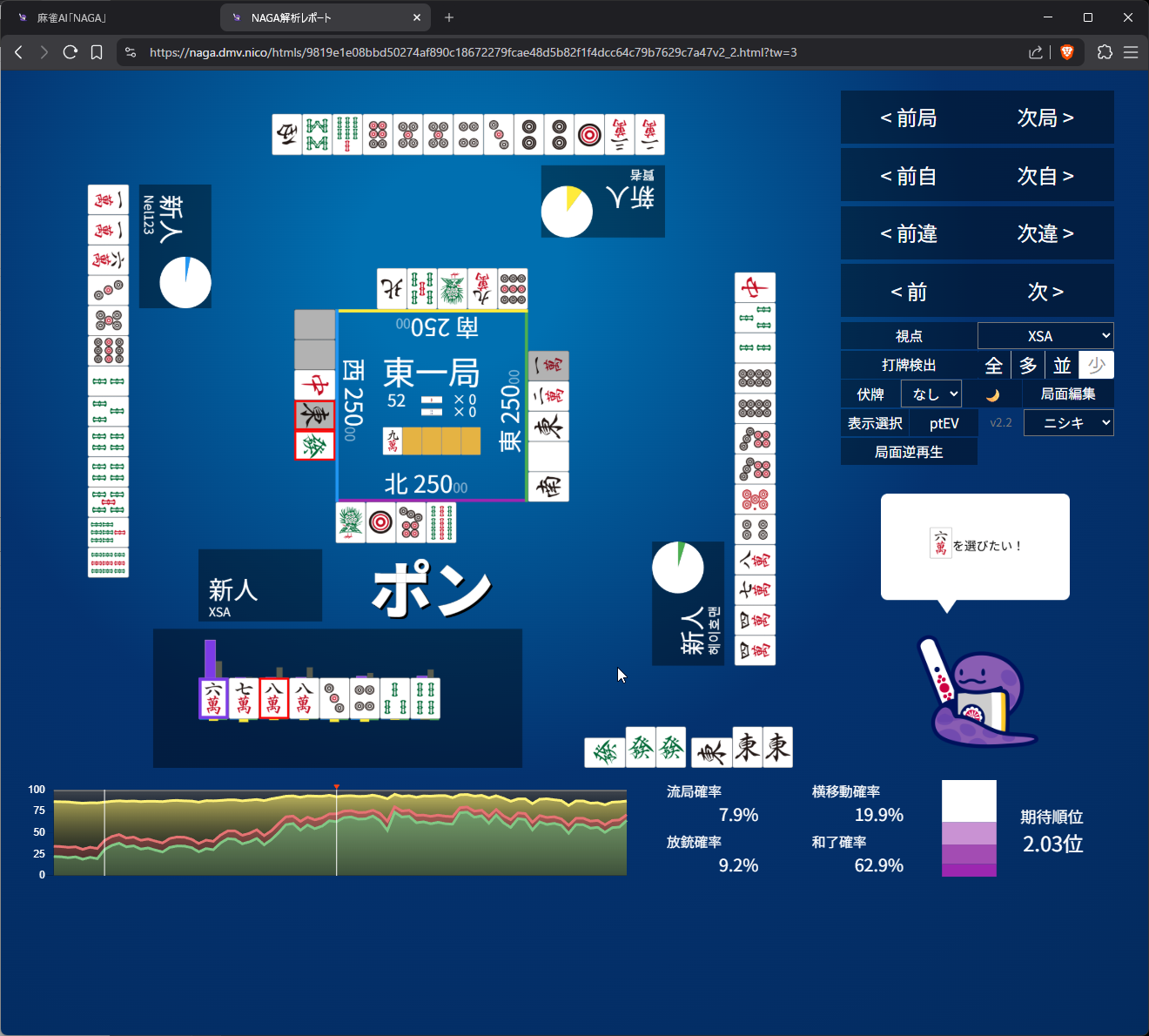Toggle dark mode with the moon icon
Screen dimensions: 1149x1036
(x=992, y=395)
